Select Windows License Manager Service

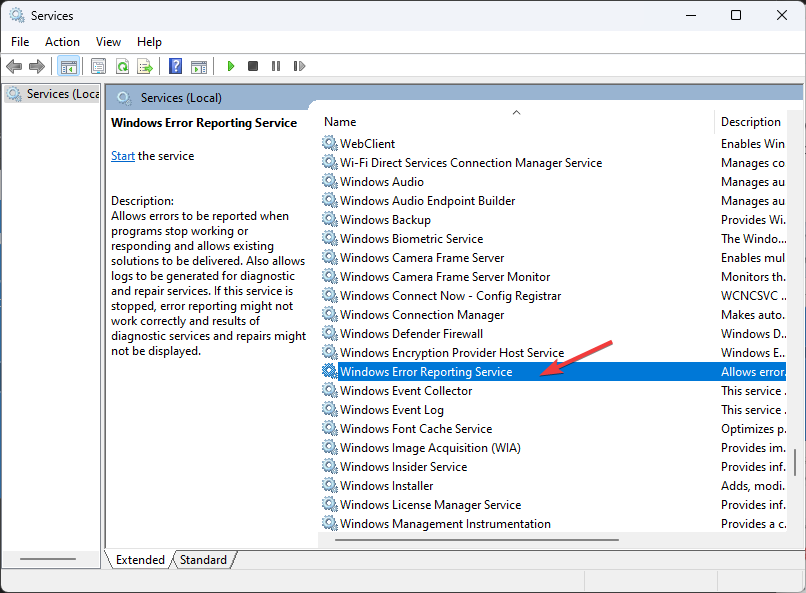tap(554, 505)
